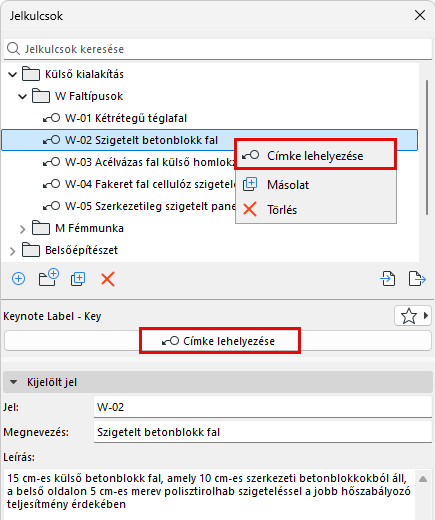
Task: Click the red delete X toolbar icon
Action: 108,279
